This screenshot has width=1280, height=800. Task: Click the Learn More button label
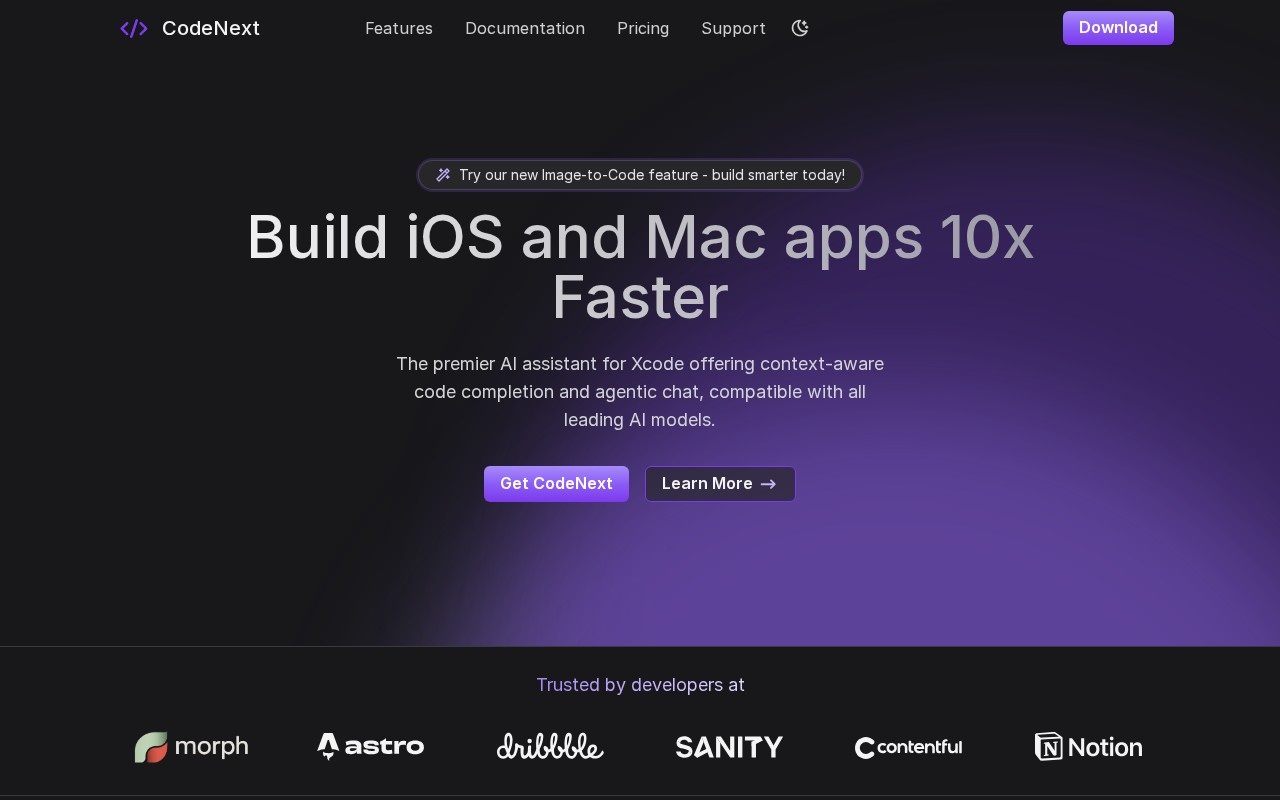tap(707, 484)
